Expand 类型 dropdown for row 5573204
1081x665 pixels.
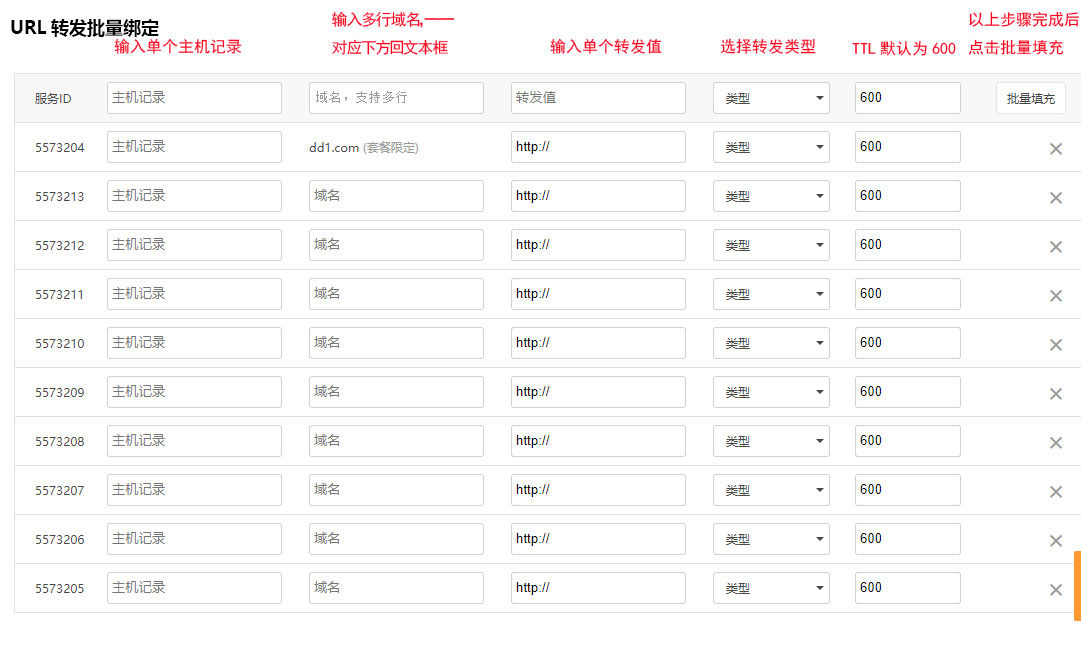click(x=771, y=147)
